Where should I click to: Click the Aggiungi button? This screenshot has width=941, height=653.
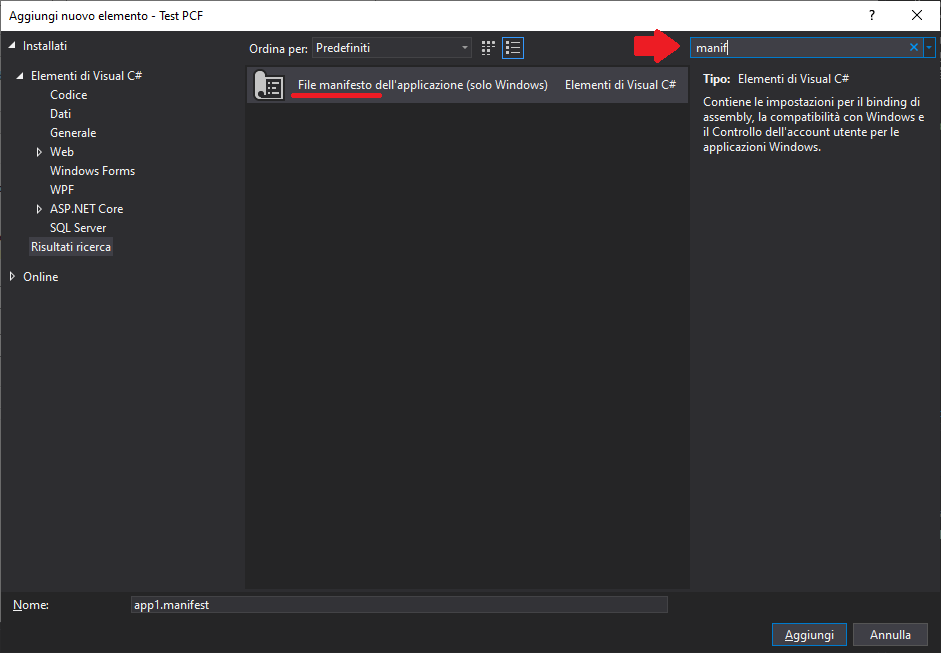point(809,635)
